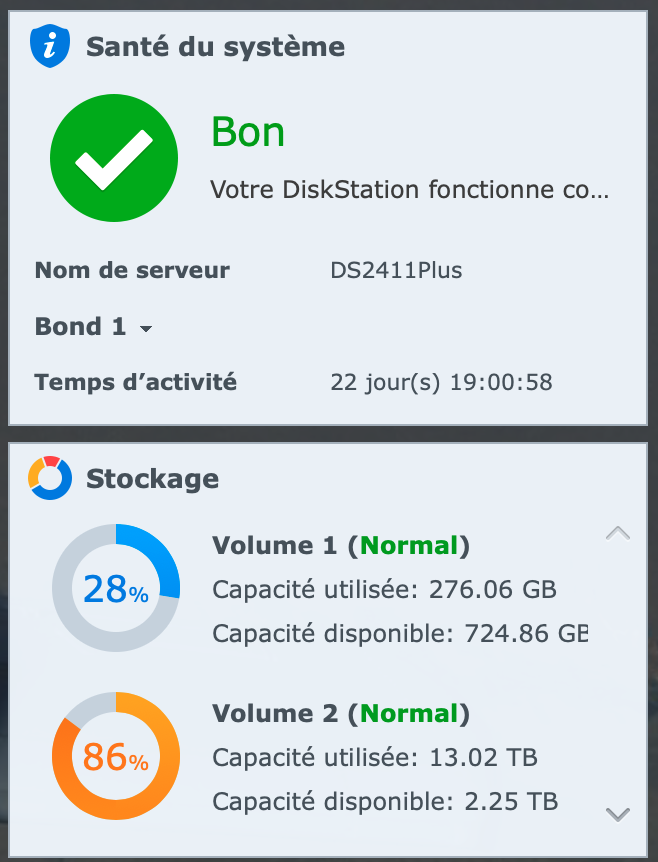The image size is (658, 862).
Task: Select the Volume 1 (Normal) heading
Action: tap(340, 545)
